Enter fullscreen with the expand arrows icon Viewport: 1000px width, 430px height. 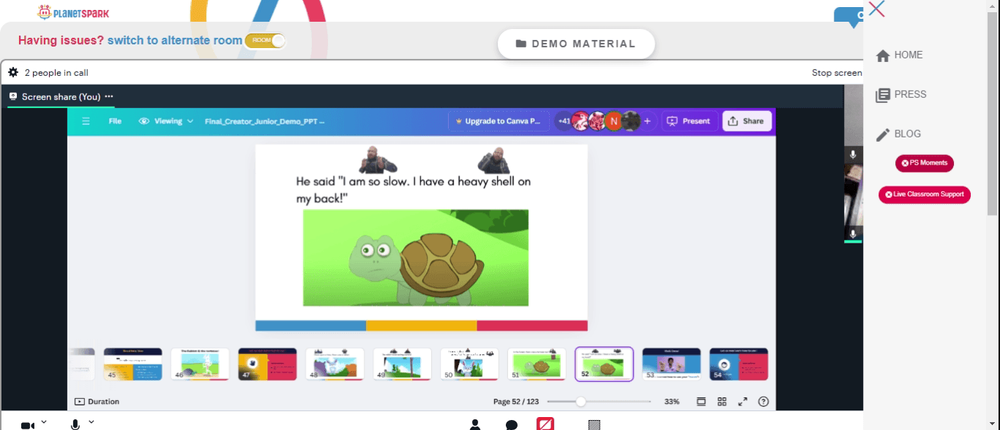[742, 402]
